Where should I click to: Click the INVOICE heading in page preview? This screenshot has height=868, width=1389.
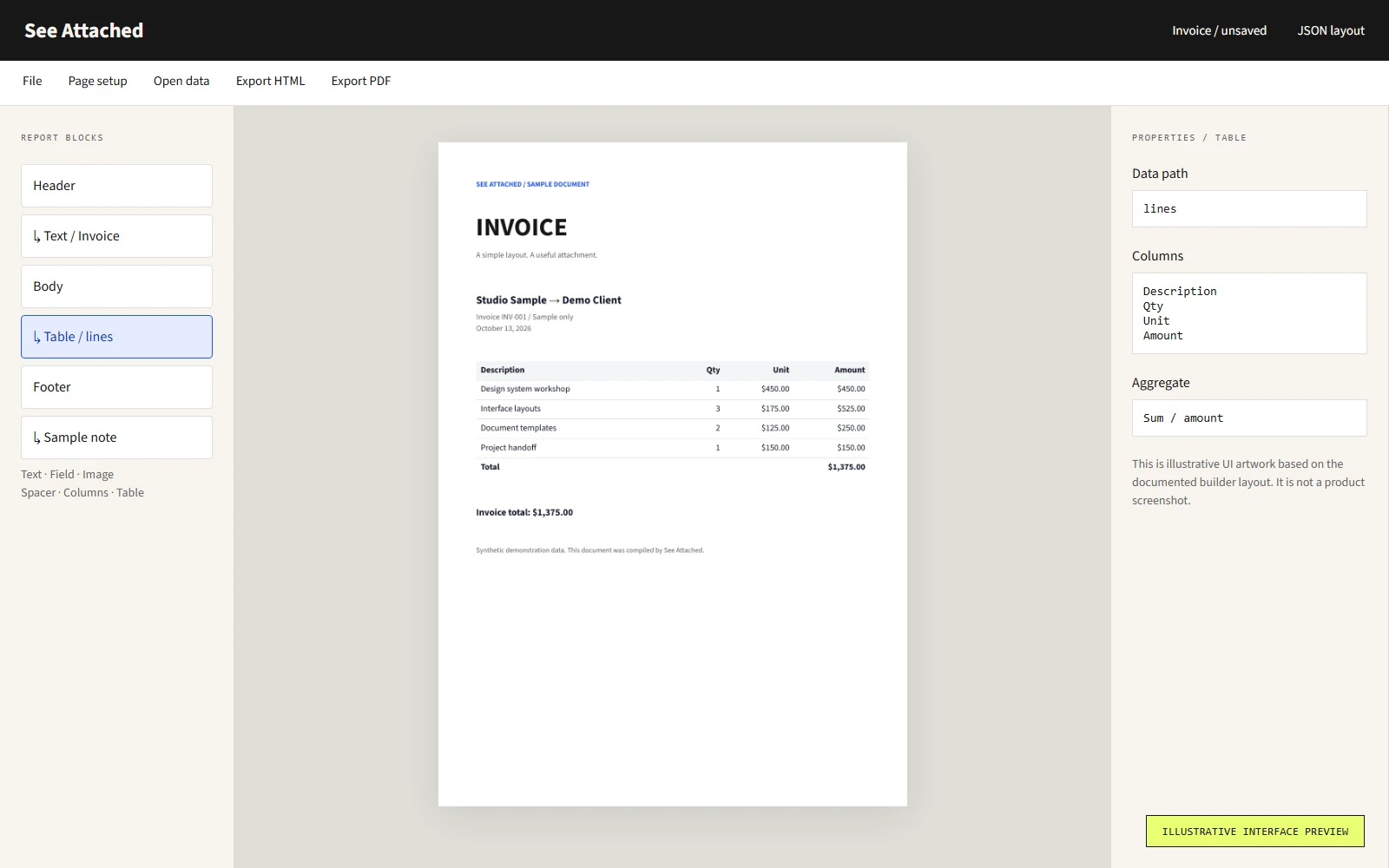coord(521,227)
